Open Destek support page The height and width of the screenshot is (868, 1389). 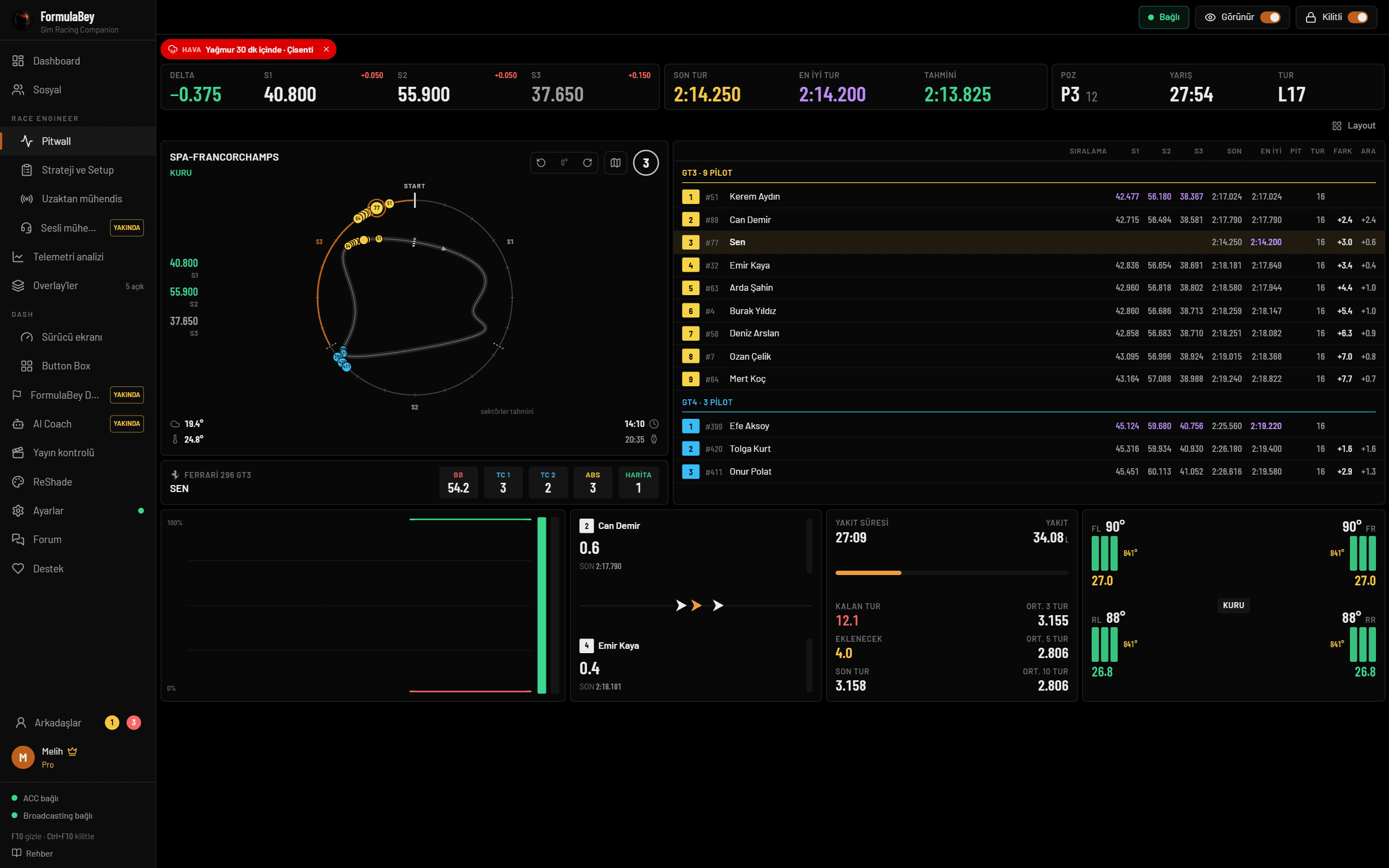tap(78, 569)
